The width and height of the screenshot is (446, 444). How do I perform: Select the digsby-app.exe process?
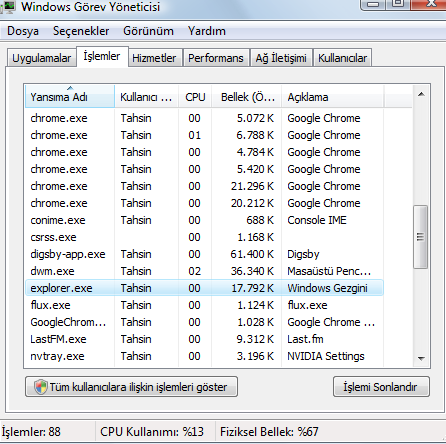click(204, 254)
